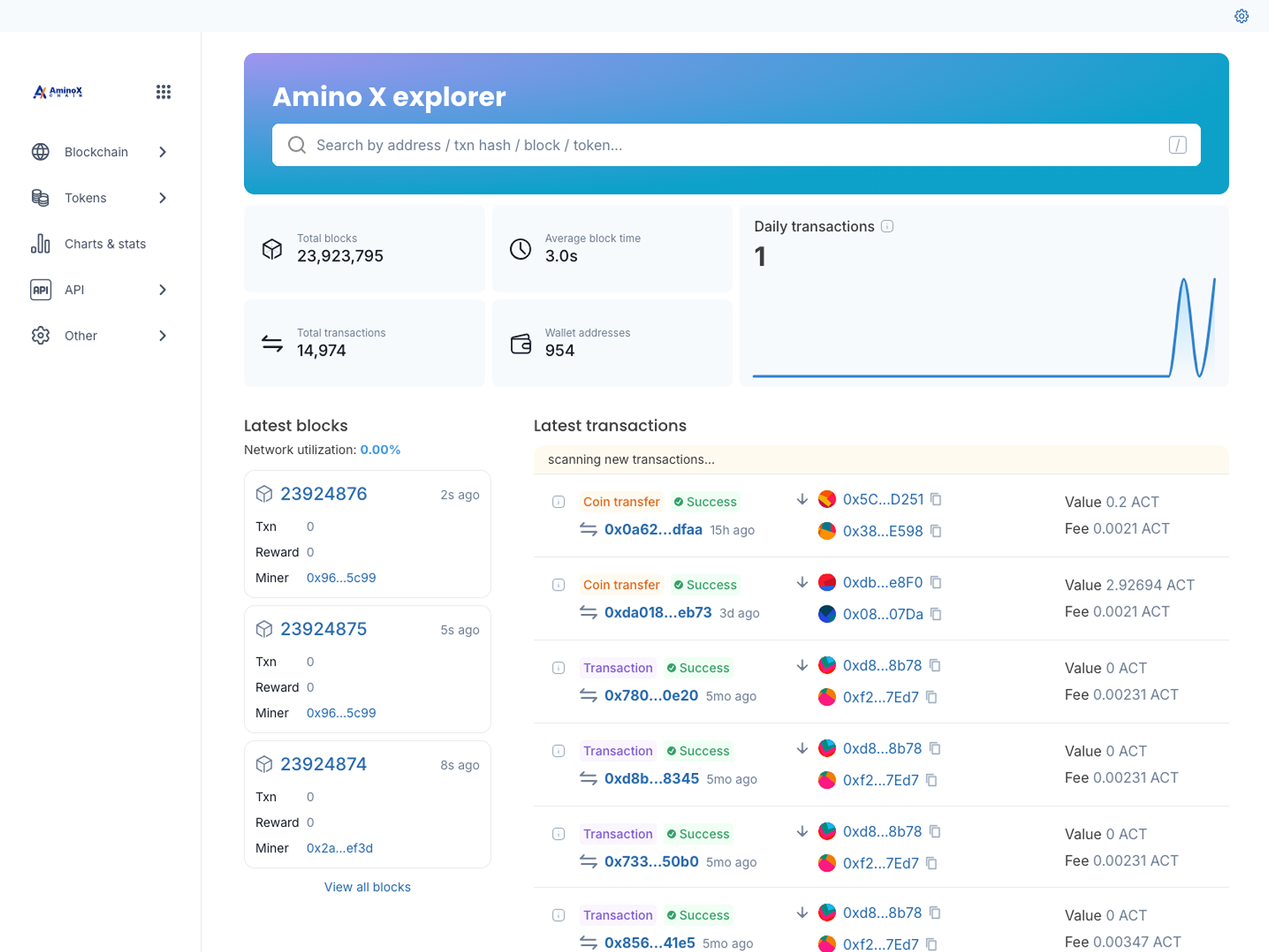
Task: Click the Daily transactions info icon
Action: (x=887, y=226)
